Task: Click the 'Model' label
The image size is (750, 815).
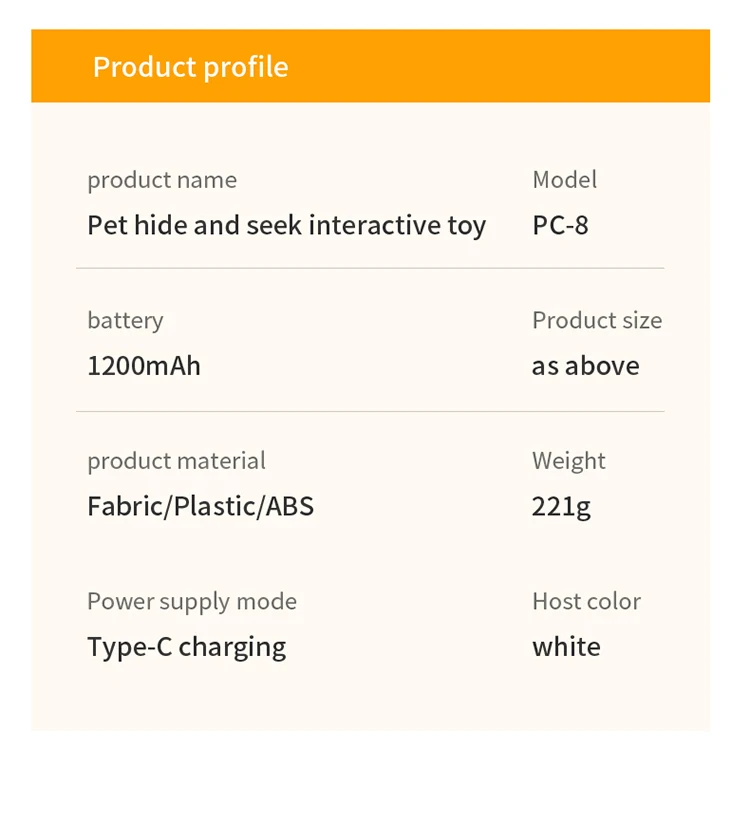Action: 564,179
